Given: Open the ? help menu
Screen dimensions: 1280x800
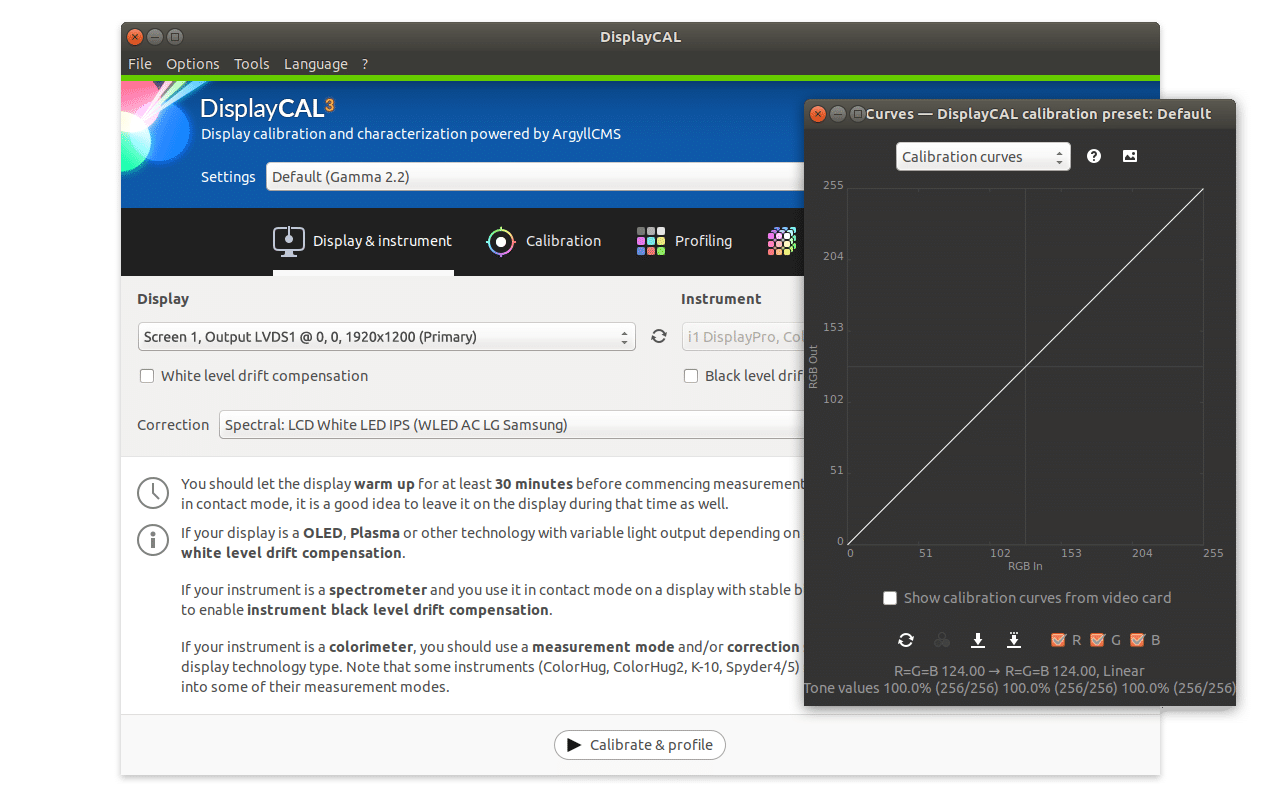Looking at the screenshot, I should point(365,64).
